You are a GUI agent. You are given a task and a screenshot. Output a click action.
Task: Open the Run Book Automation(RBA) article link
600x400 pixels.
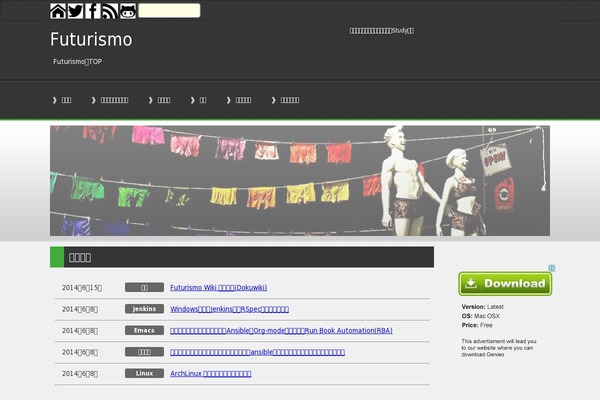point(281,330)
